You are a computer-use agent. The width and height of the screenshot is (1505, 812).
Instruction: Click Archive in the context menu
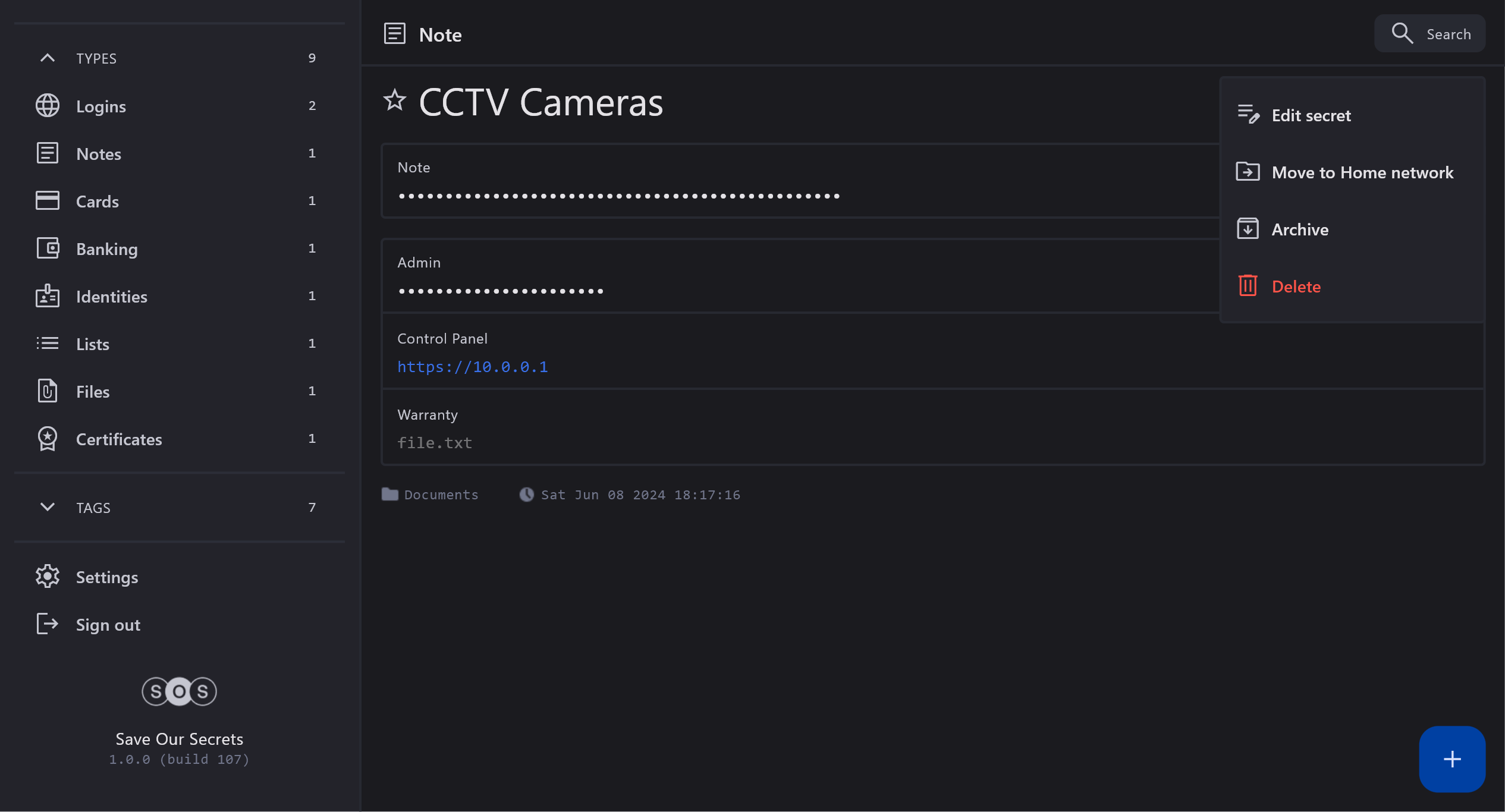(x=1299, y=229)
